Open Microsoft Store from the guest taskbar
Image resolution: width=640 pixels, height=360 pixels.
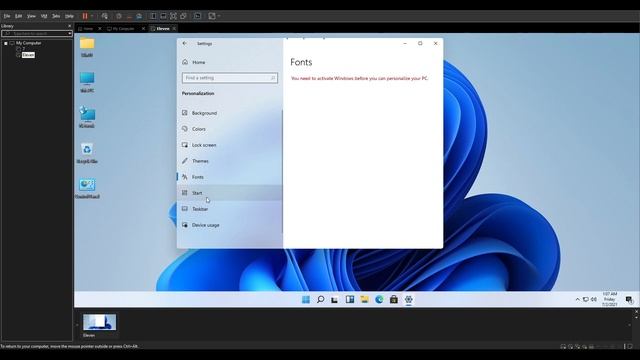tap(394, 300)
